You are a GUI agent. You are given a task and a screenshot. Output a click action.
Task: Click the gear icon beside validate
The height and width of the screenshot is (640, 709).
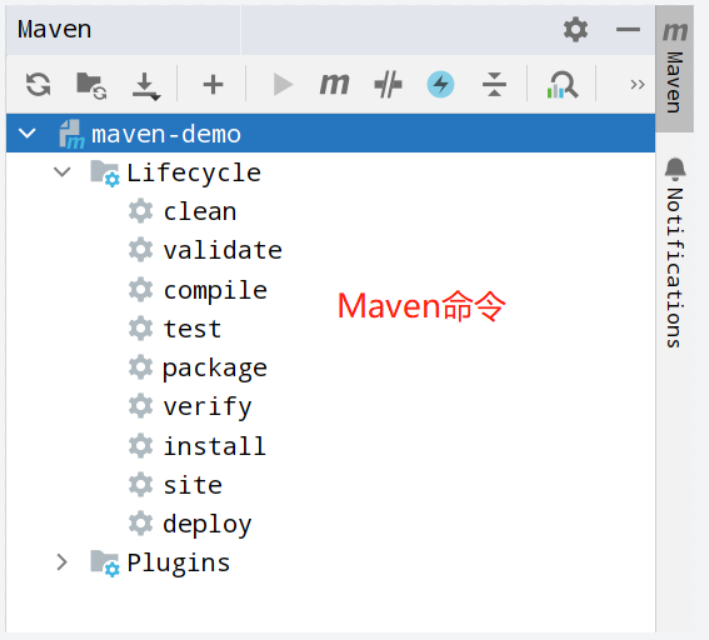click(x=141, y=250)
